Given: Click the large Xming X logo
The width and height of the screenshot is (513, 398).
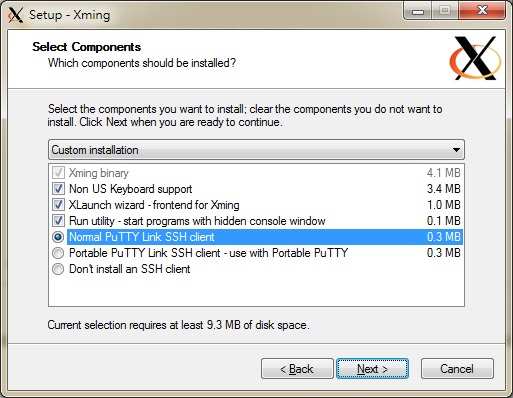Looking at the screenshot, I should click(x=475, y=58).
